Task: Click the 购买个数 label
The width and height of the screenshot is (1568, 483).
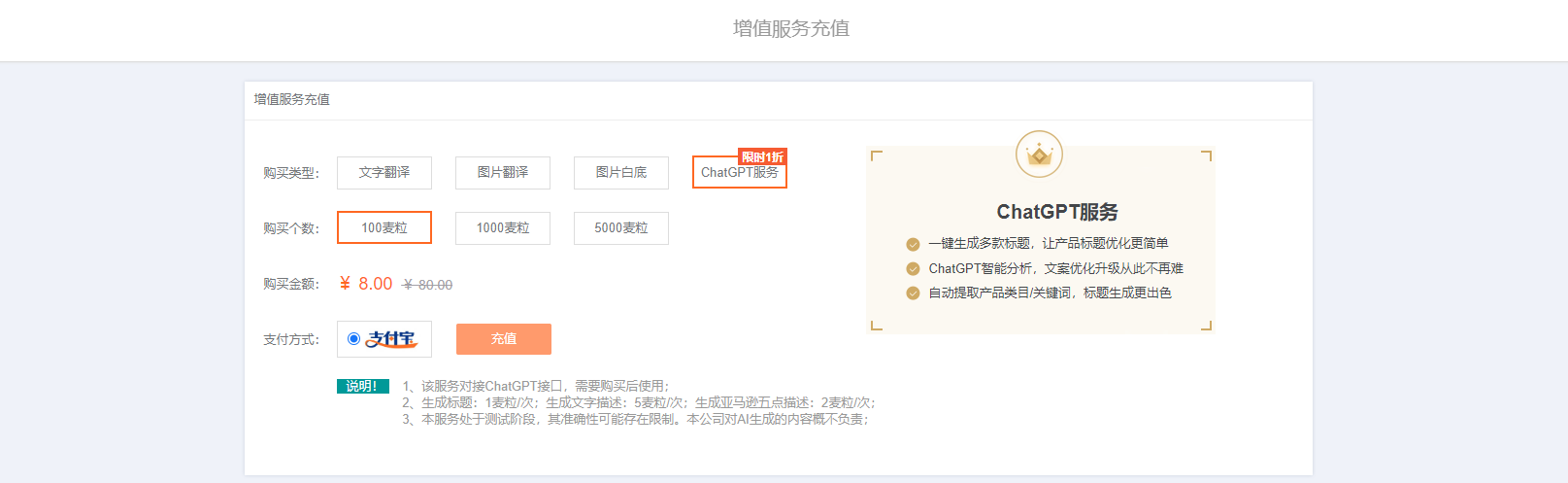Action: (291, 228)
